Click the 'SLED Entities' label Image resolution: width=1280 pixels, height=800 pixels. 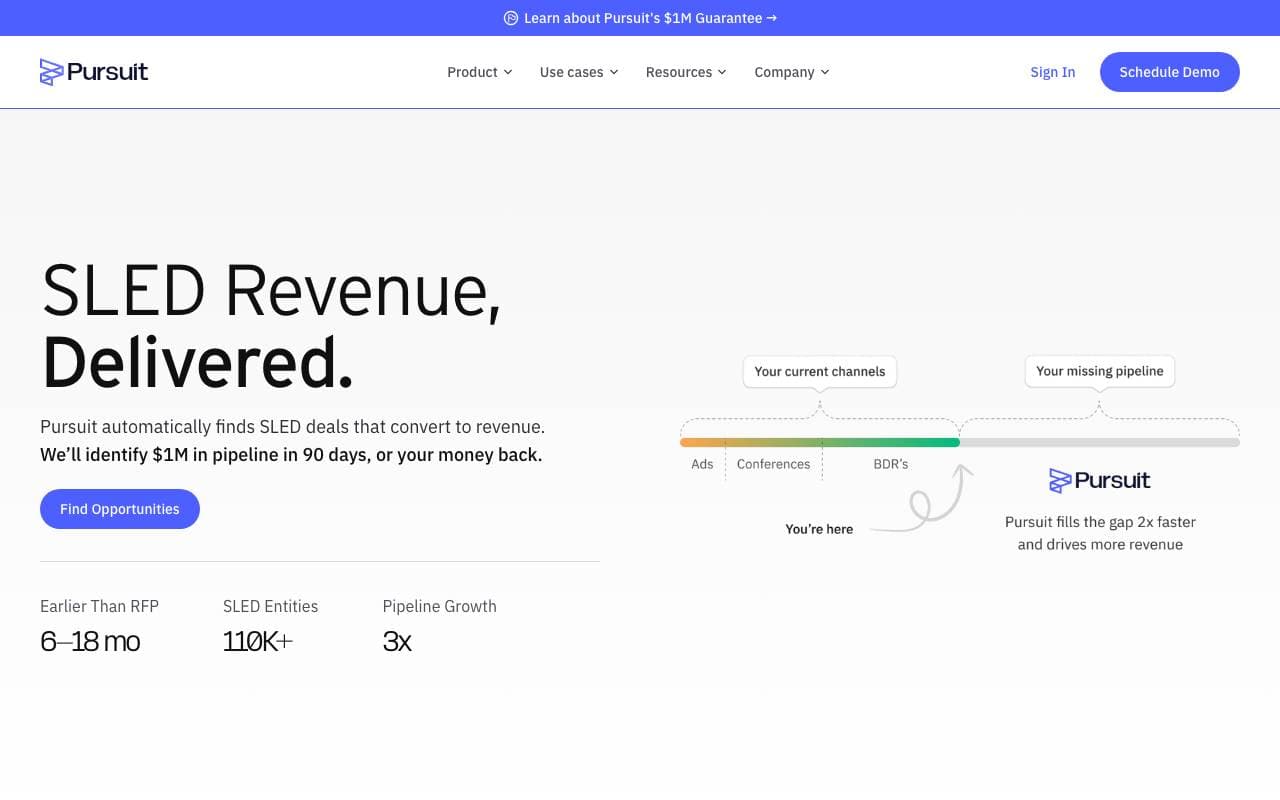pyautogui.click(x=270, y=606)
